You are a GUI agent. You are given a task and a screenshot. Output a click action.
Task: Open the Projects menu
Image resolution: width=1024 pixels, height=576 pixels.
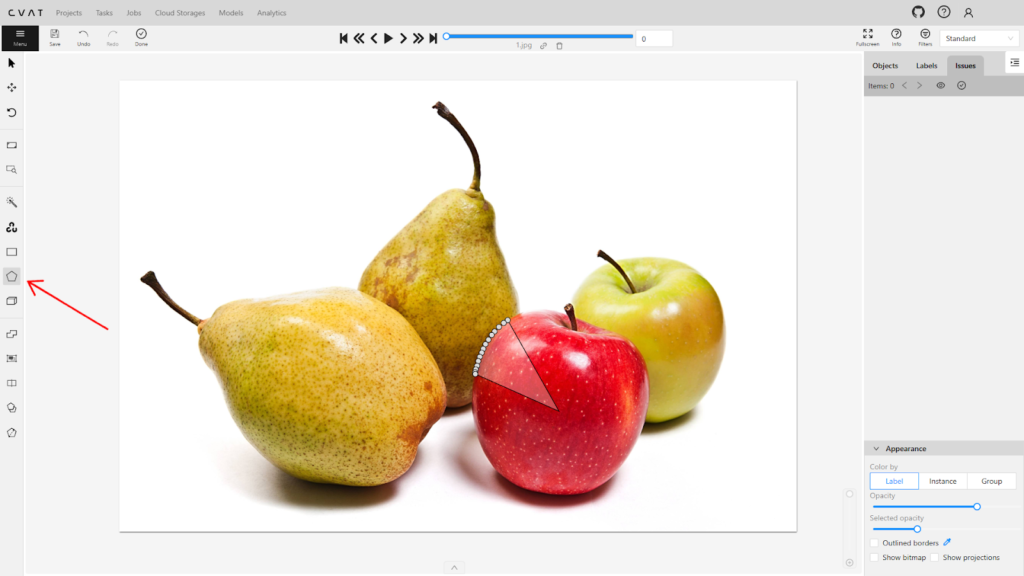click(69, 12)
